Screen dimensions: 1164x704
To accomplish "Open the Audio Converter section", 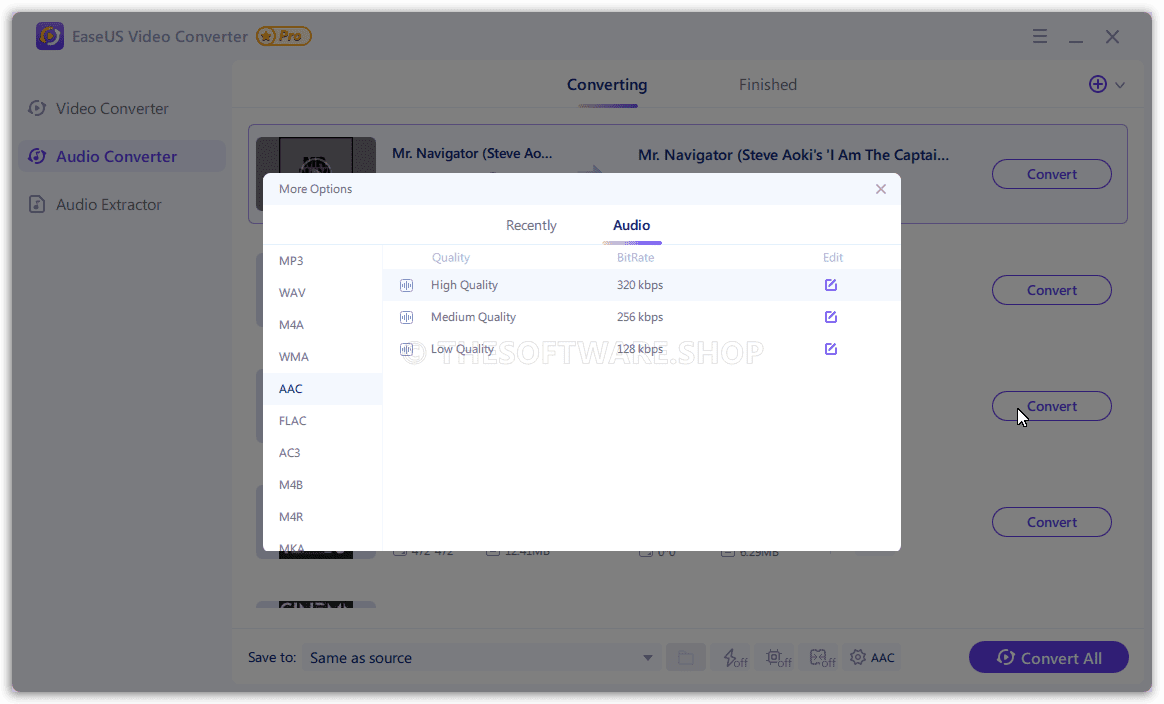I will (122, 157).
